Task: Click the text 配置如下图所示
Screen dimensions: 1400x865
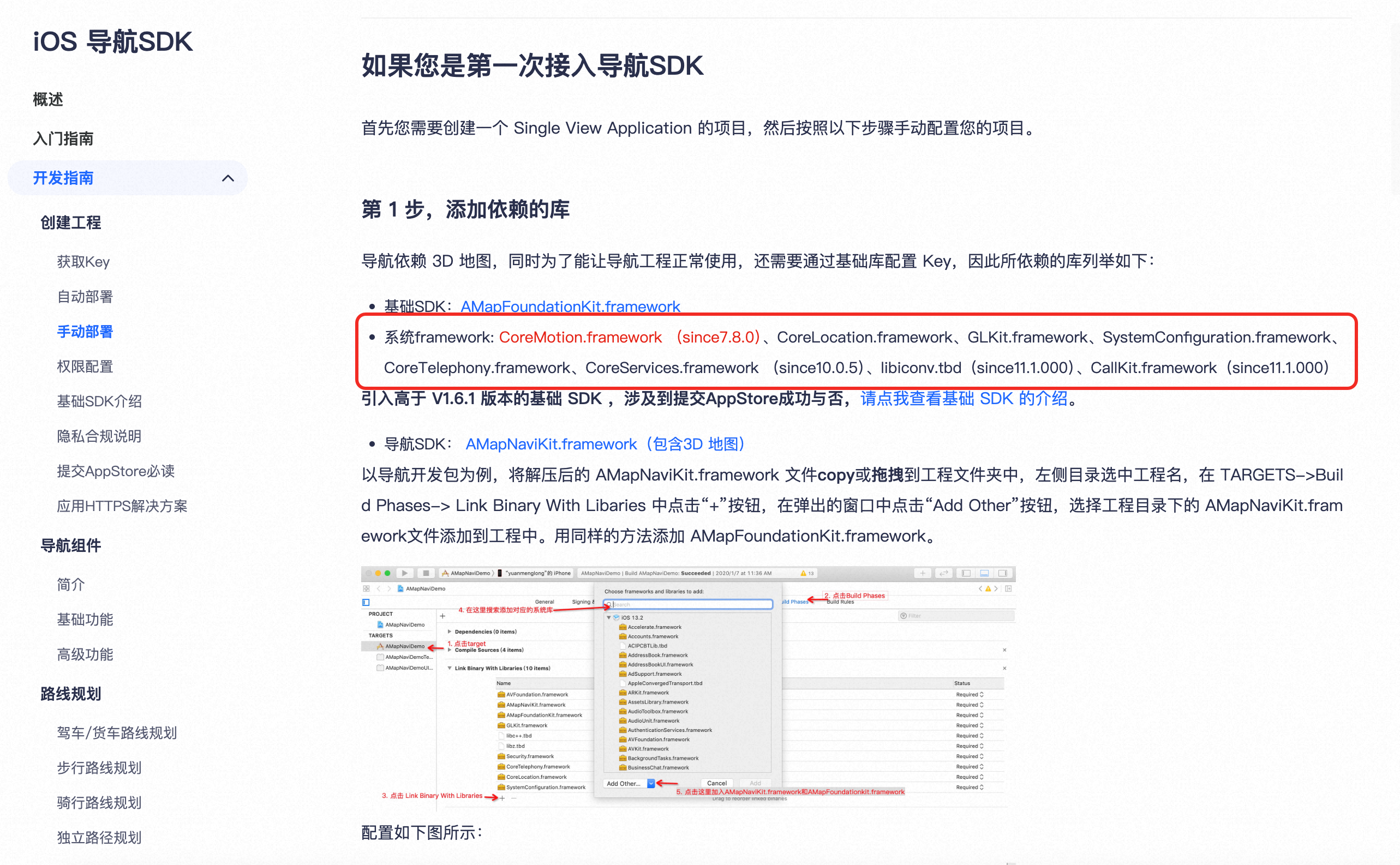Action: click(422, 832)
